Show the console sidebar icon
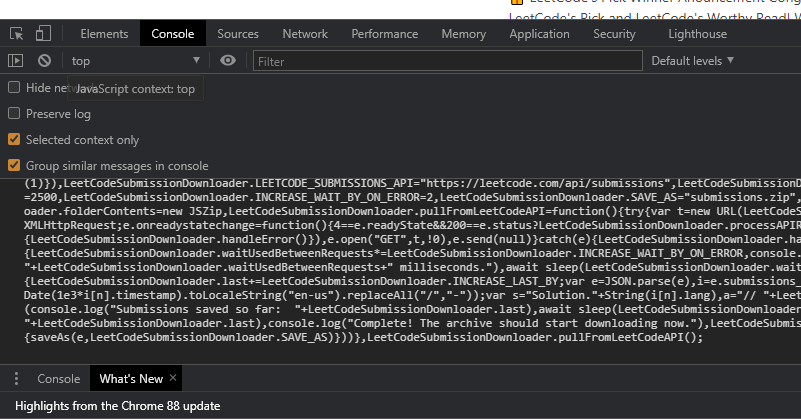 click(15, 61)
